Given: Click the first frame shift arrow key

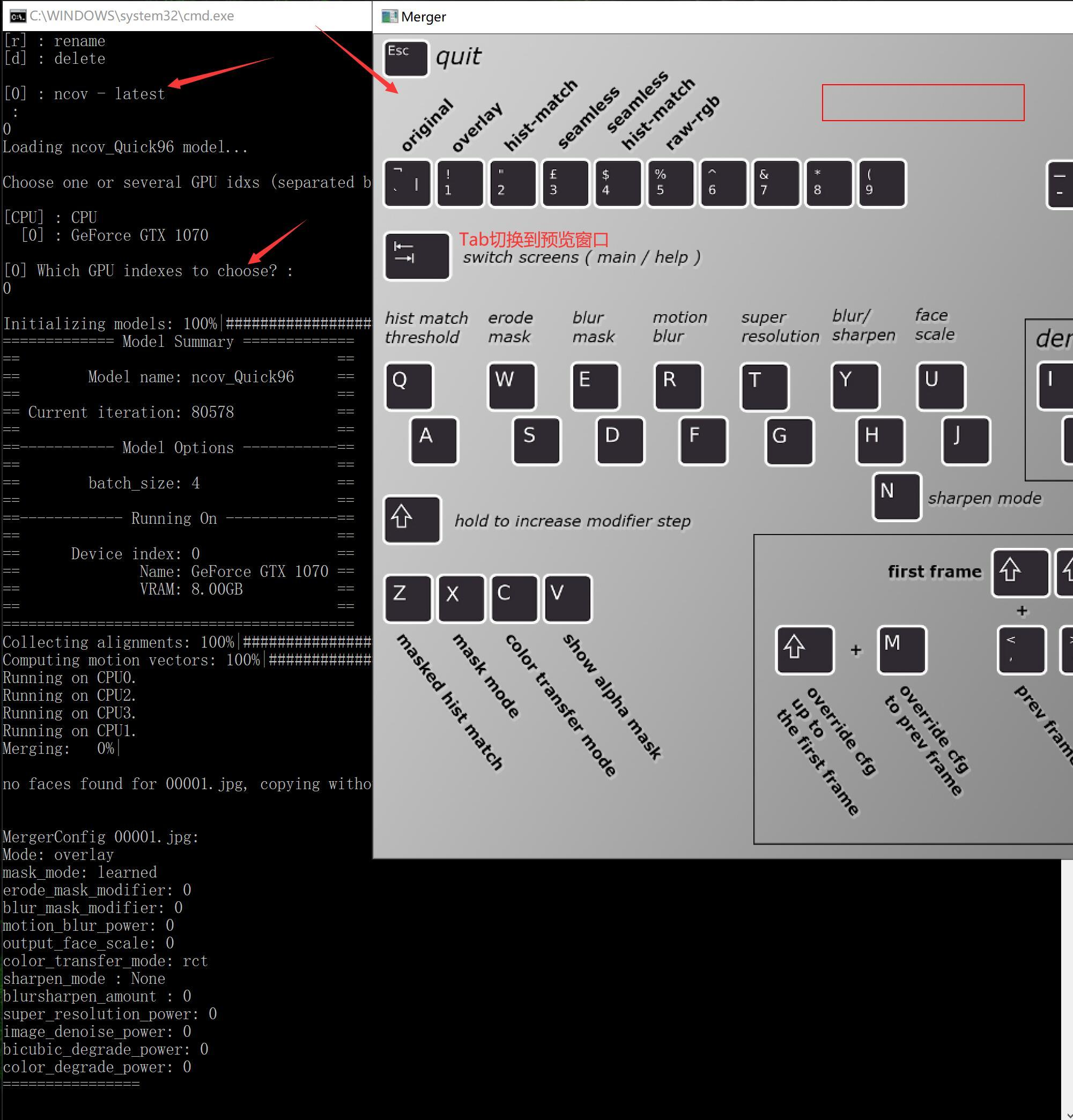Looking at the screenshot, I should 1020,573.
